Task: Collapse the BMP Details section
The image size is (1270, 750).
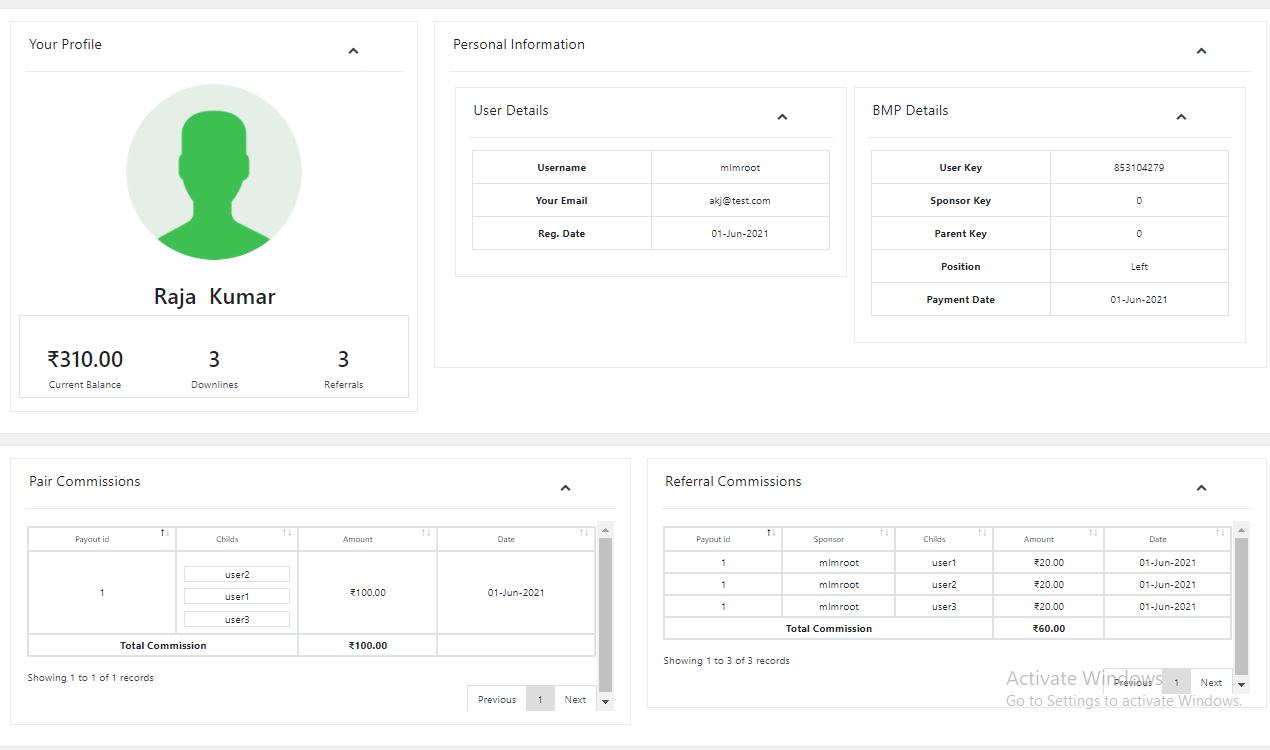Action: point(1180,117)
